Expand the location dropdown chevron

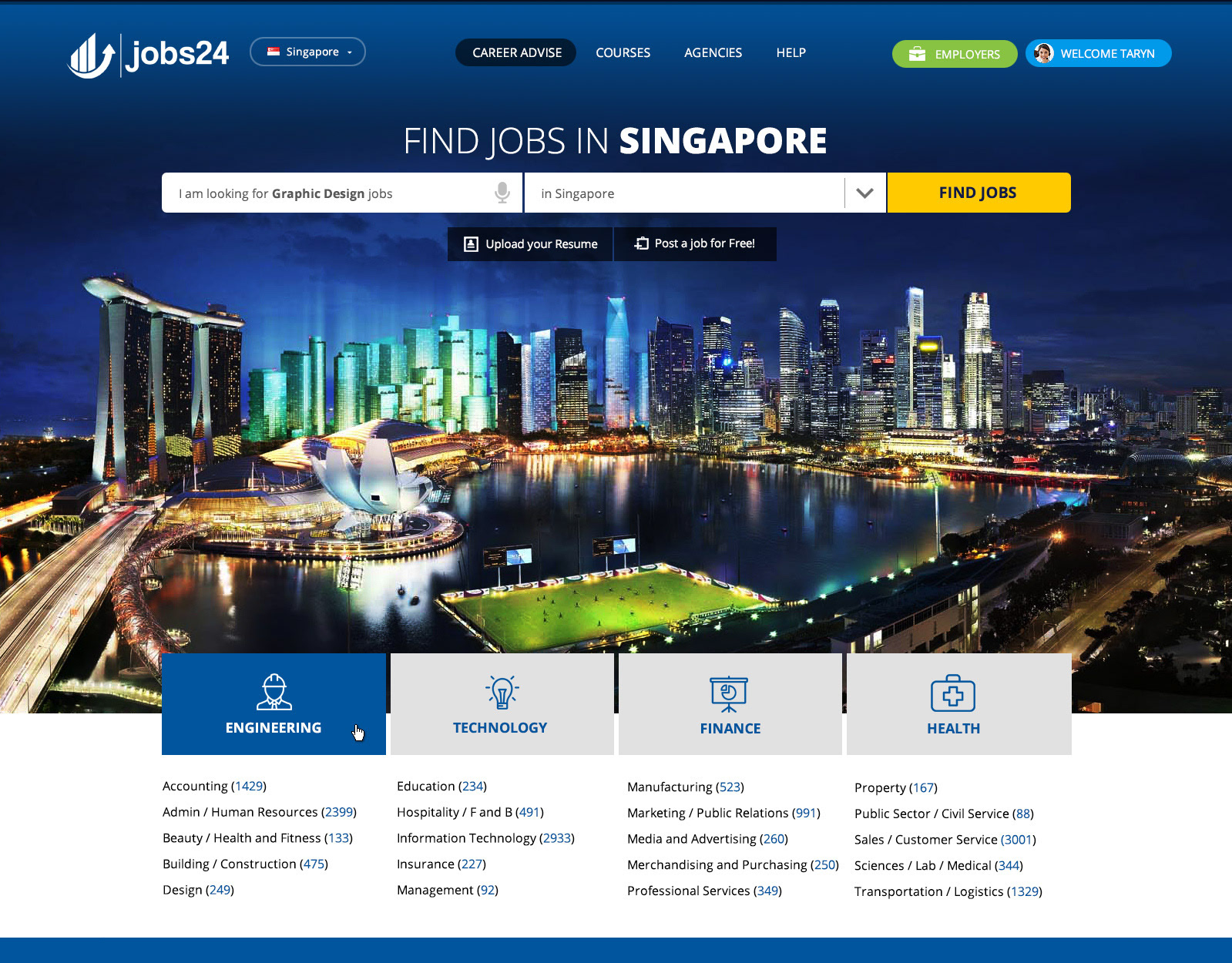(x=864, y=193)
